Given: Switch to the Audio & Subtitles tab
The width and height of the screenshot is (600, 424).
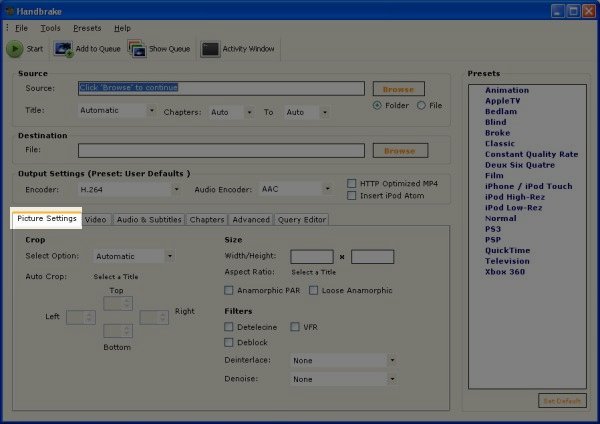Looking at the screenshot, I should tap(148, 219).
